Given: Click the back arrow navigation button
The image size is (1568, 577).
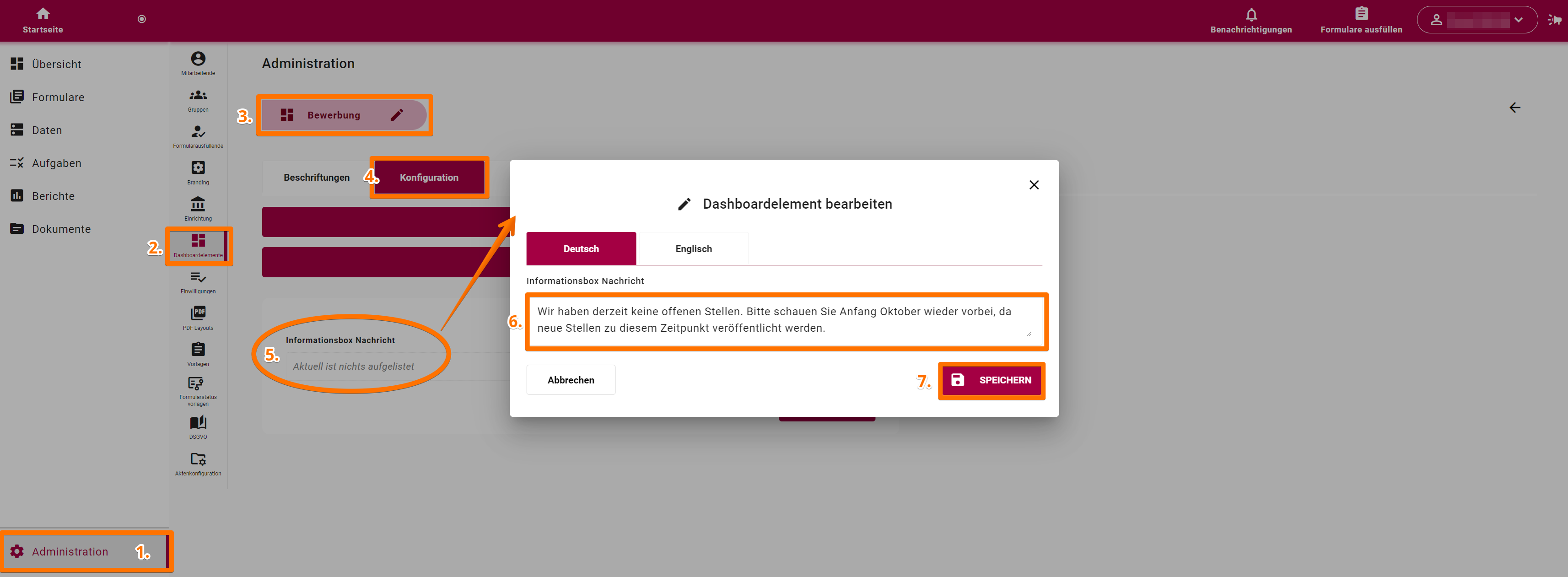Looking at the screenshot, I should click(x=1516, y=108).
